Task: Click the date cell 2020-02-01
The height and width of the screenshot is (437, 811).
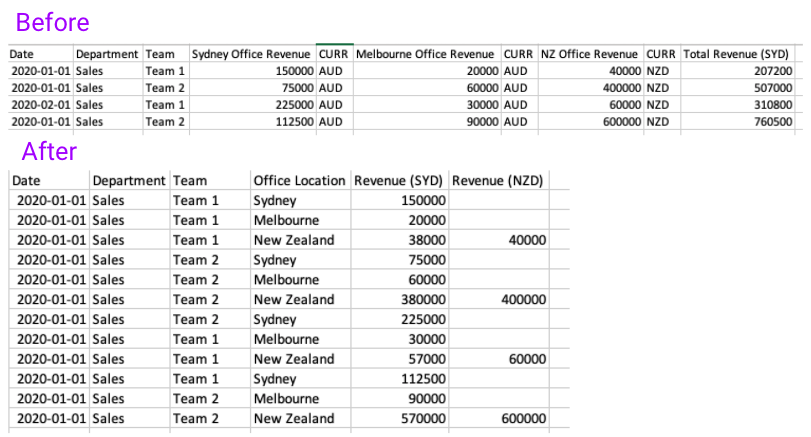Action: [x=40, y=105]
